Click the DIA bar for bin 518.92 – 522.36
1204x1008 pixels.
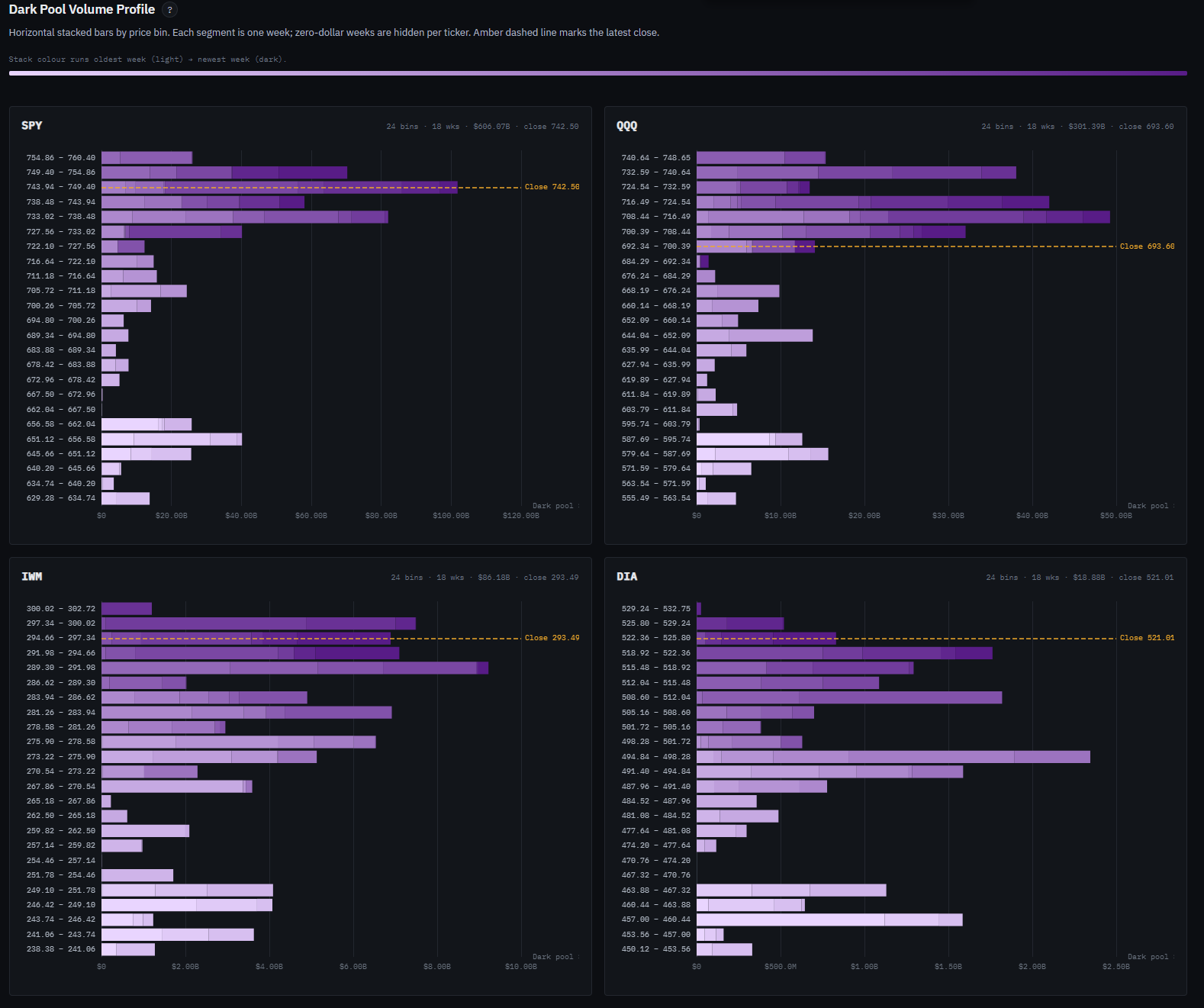click(845, 653)
